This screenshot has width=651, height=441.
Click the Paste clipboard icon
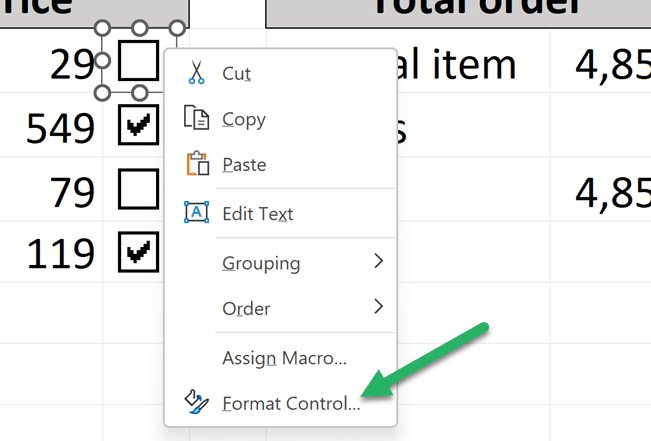(197, 164)
